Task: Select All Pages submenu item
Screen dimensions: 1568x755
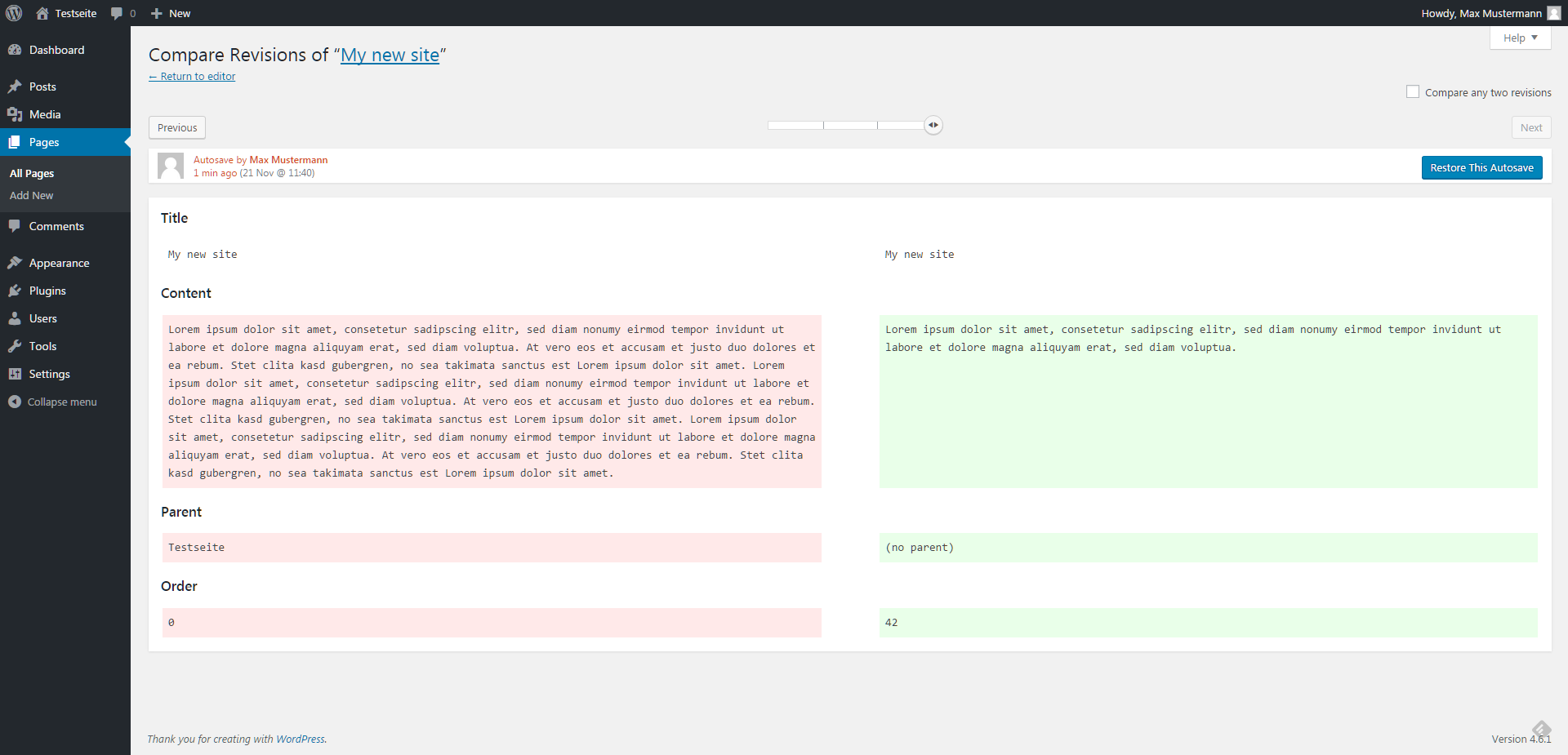Action: 32,173
